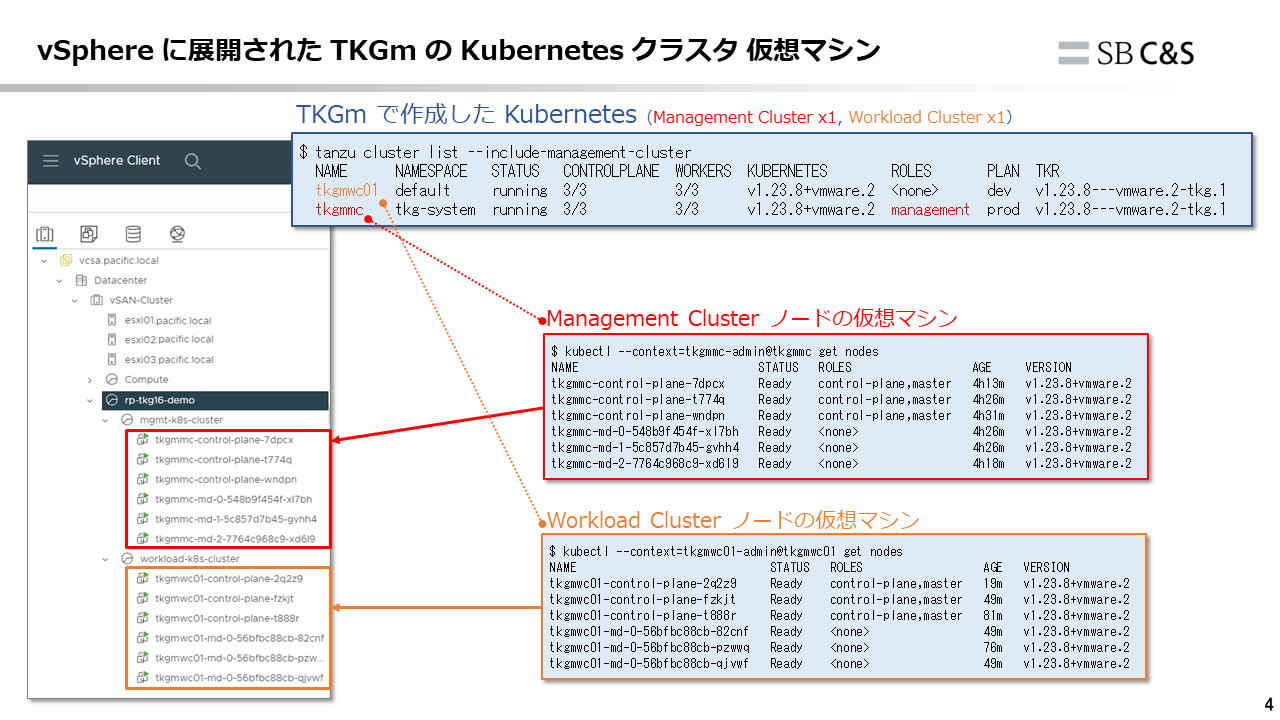Screen dimensions: 1280x720
Task: Click VM icon of tkgmmc-md-0-548b9f454f-xl7bh
Action: click(x=142, y=499)
